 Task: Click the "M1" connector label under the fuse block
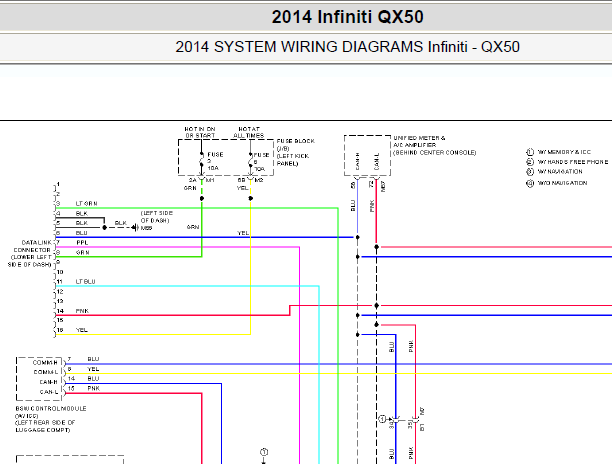pyautogui.click(x=210, y=180)
